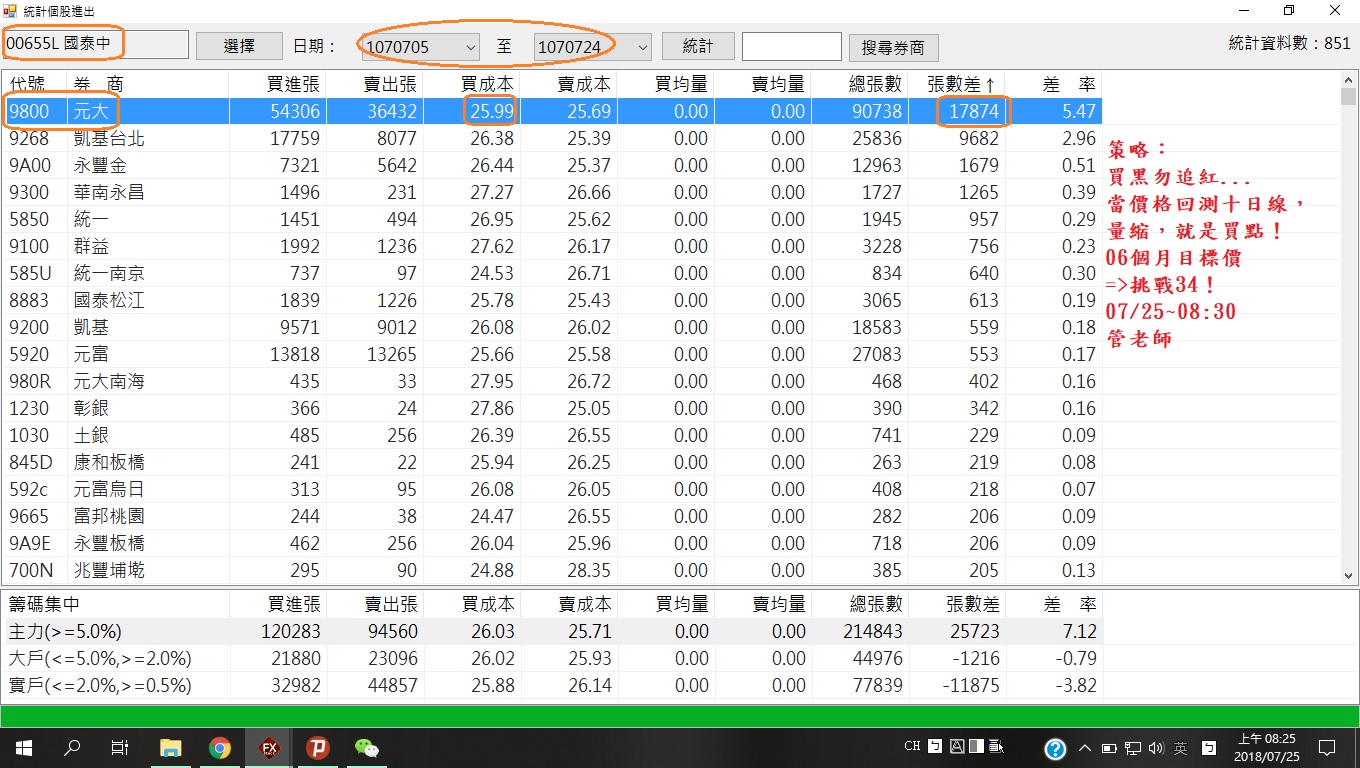Switch to the FX app on taskbar
Viewport: 1360px width, 768px height.
point(269,748)
